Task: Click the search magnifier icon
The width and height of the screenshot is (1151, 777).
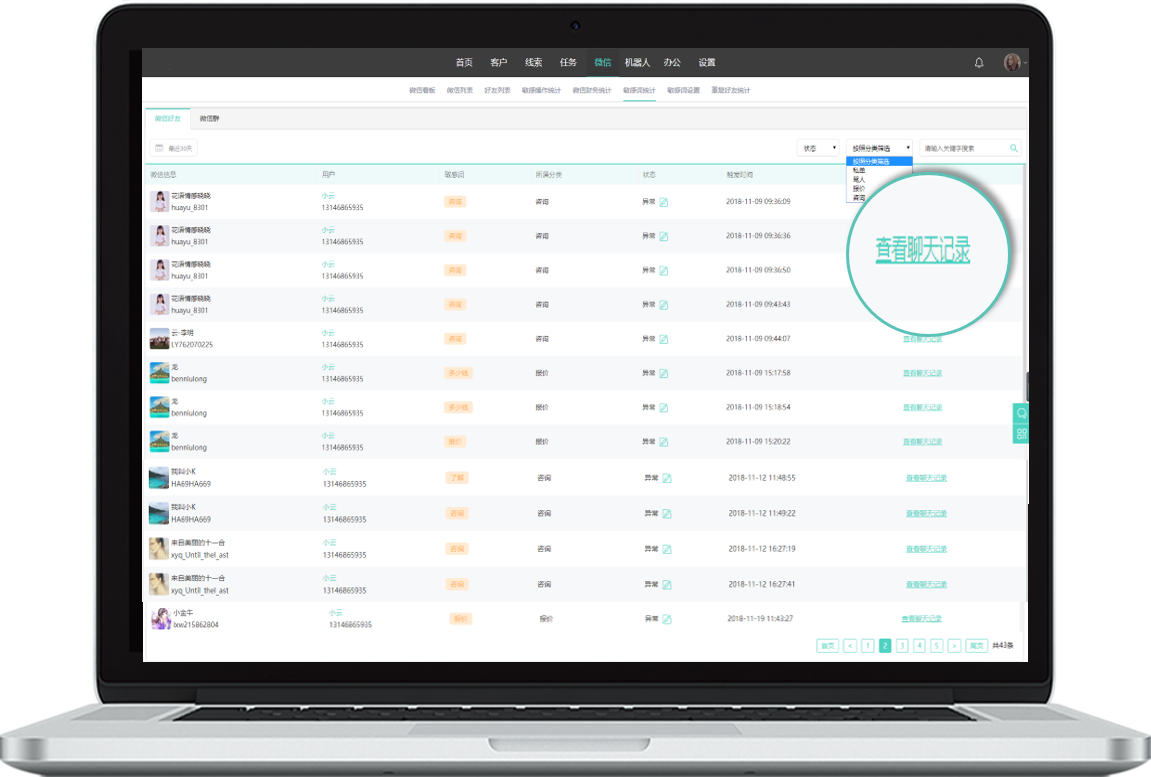Action: click(x=1014, y=148)
